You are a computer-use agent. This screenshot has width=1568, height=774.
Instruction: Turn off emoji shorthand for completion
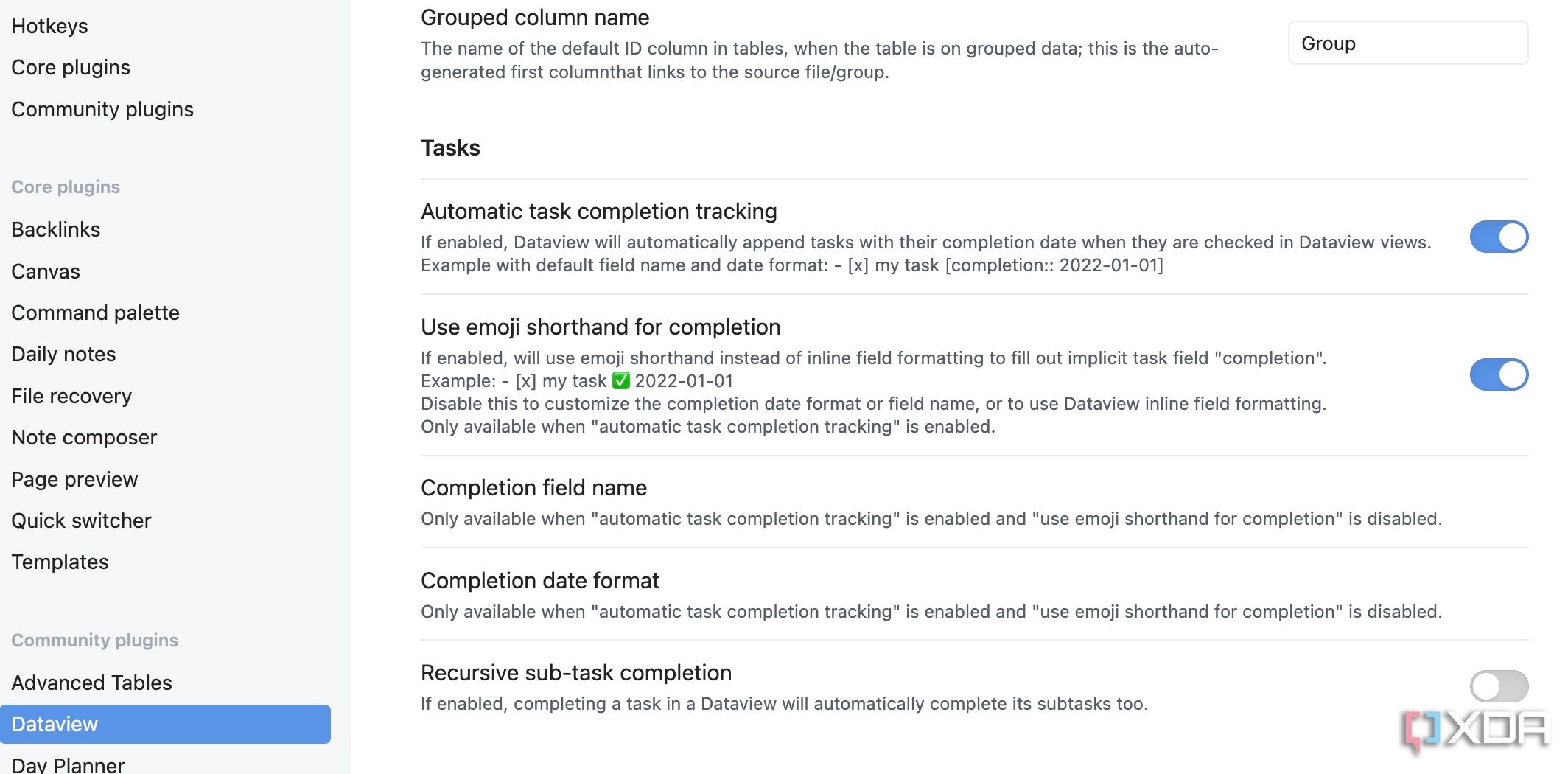pos(1499,374)
